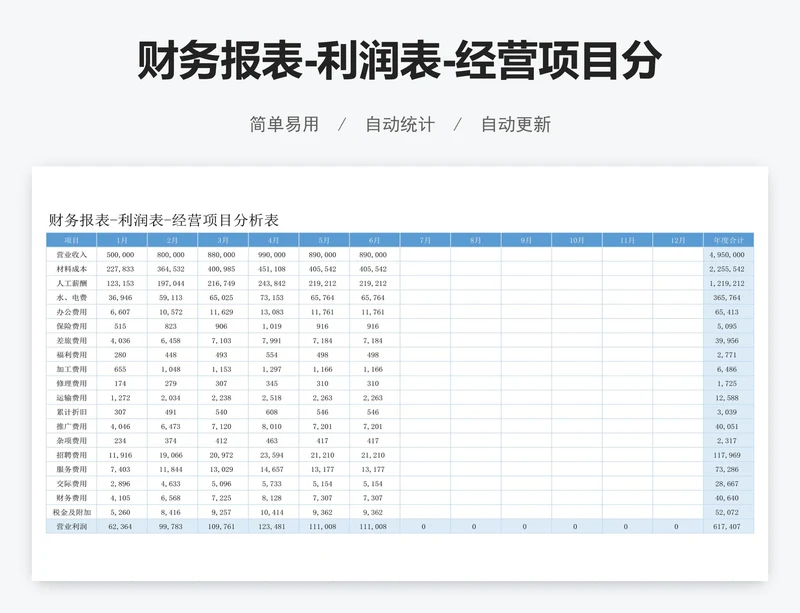800x613 pixels.
Task: Click the 水、电费 row label
Action: [x=71, y=298]
